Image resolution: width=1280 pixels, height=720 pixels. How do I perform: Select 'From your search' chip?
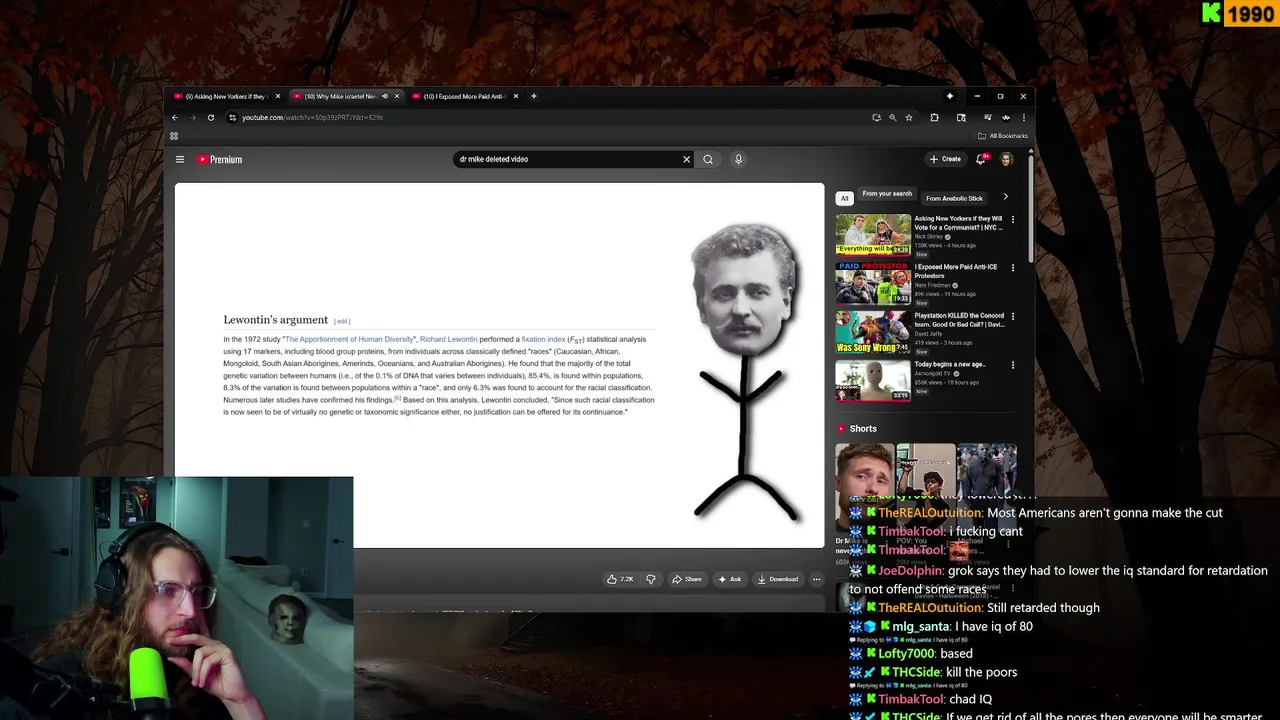(x=887, y=195)
